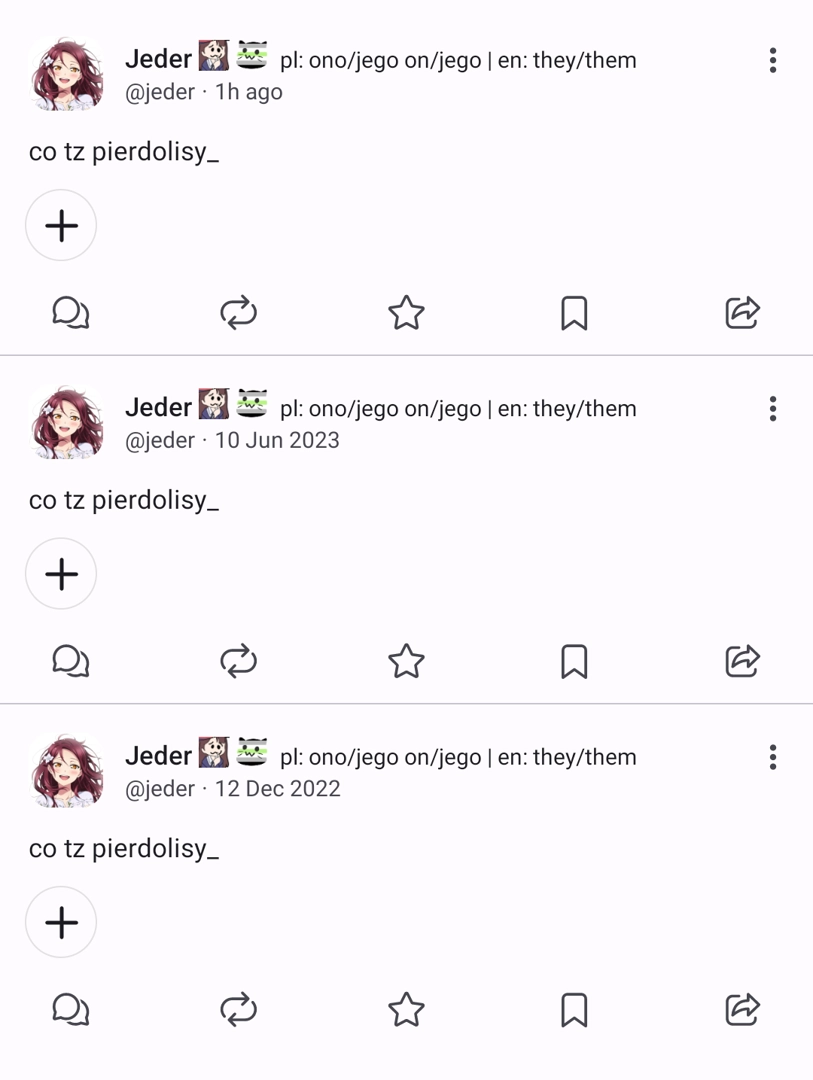Open more options for the 1h ago post
The image size is (813, 1080).
(x=772, y=60)
